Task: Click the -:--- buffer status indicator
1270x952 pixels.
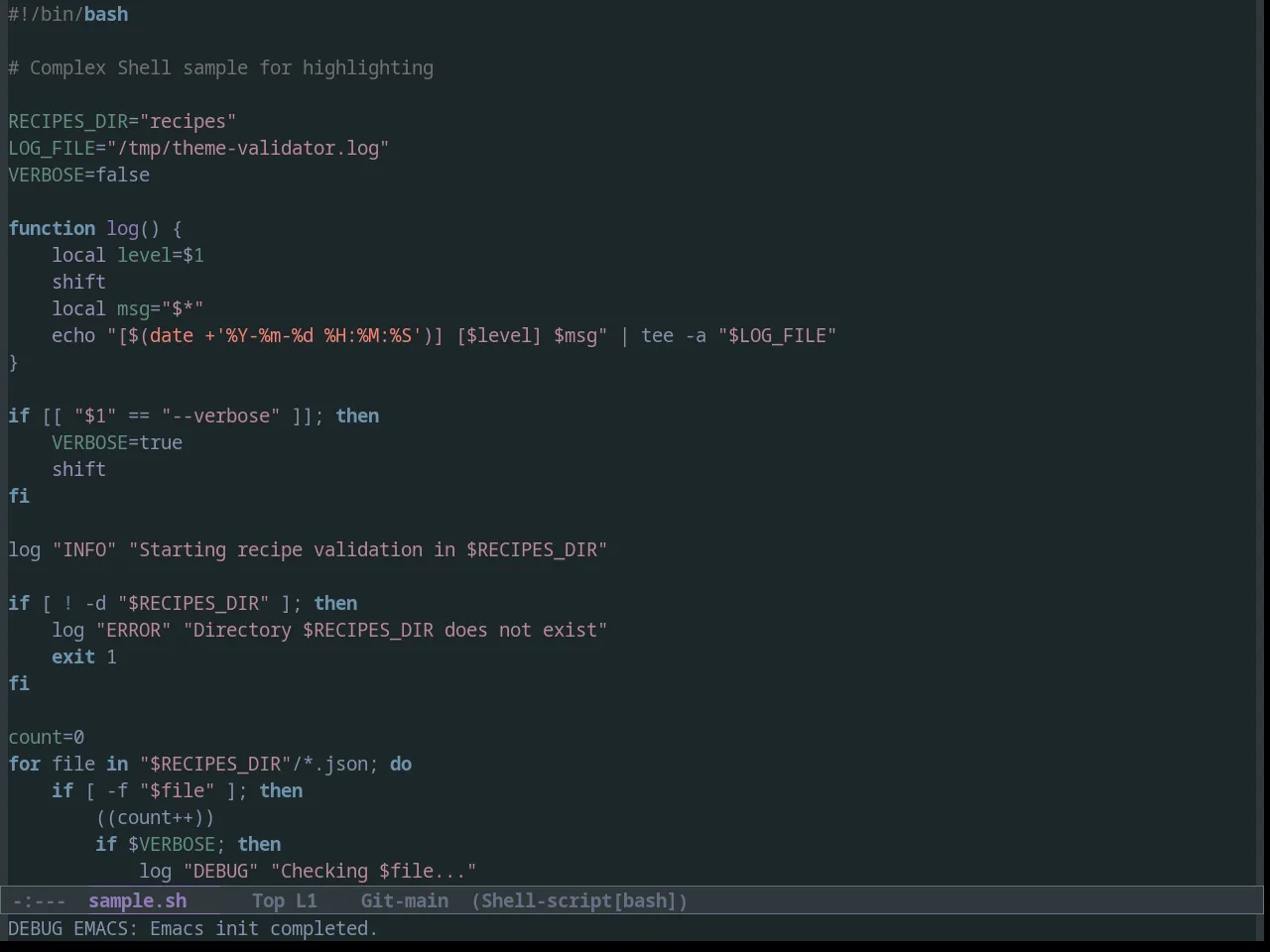Action: click(x=39, y=900)
